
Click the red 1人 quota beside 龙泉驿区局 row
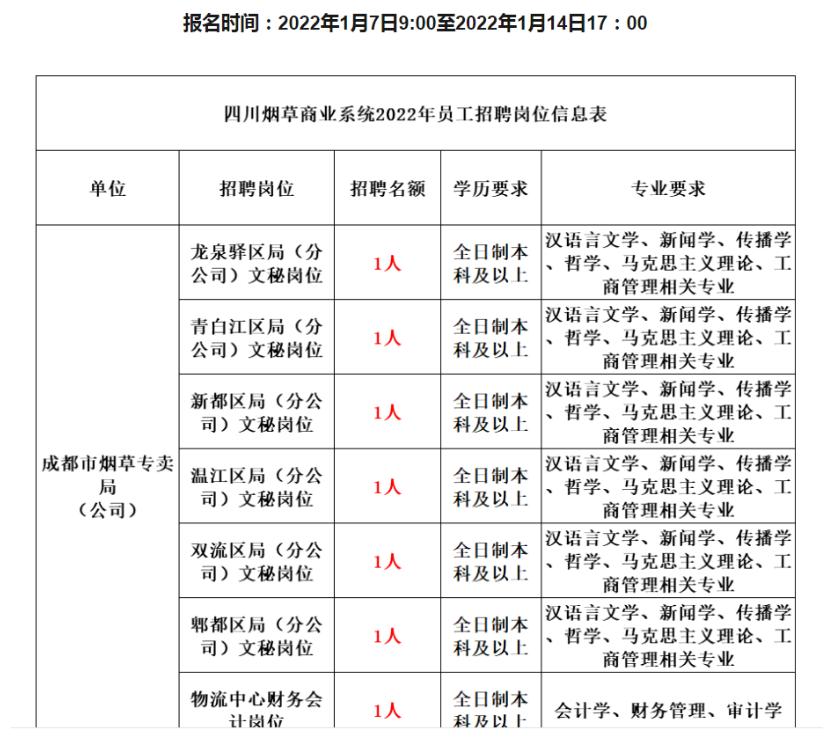[389, 258]
